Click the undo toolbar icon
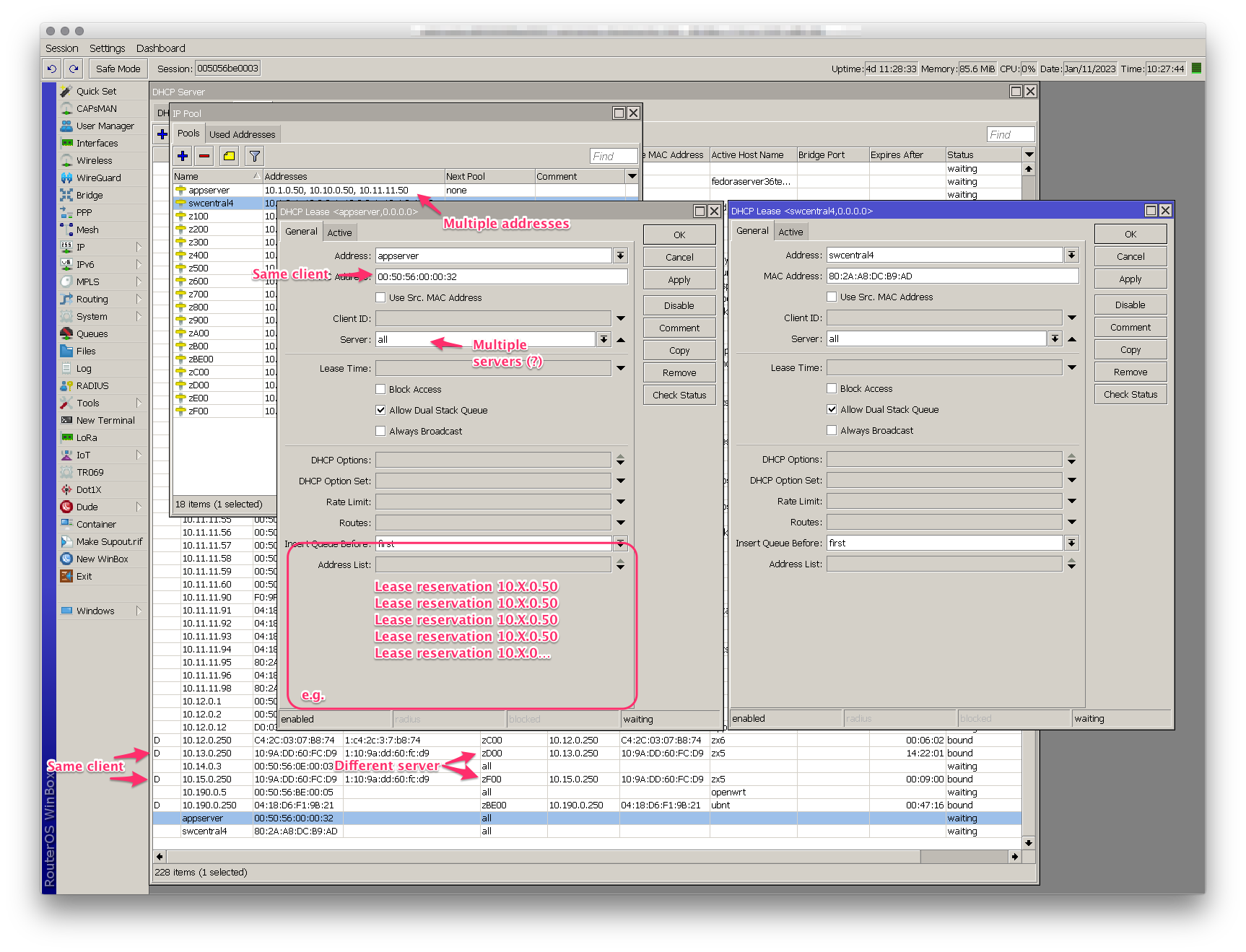The width and height of the screenshot is (1246, 952). pyautogui.click(x=52, y=69)
